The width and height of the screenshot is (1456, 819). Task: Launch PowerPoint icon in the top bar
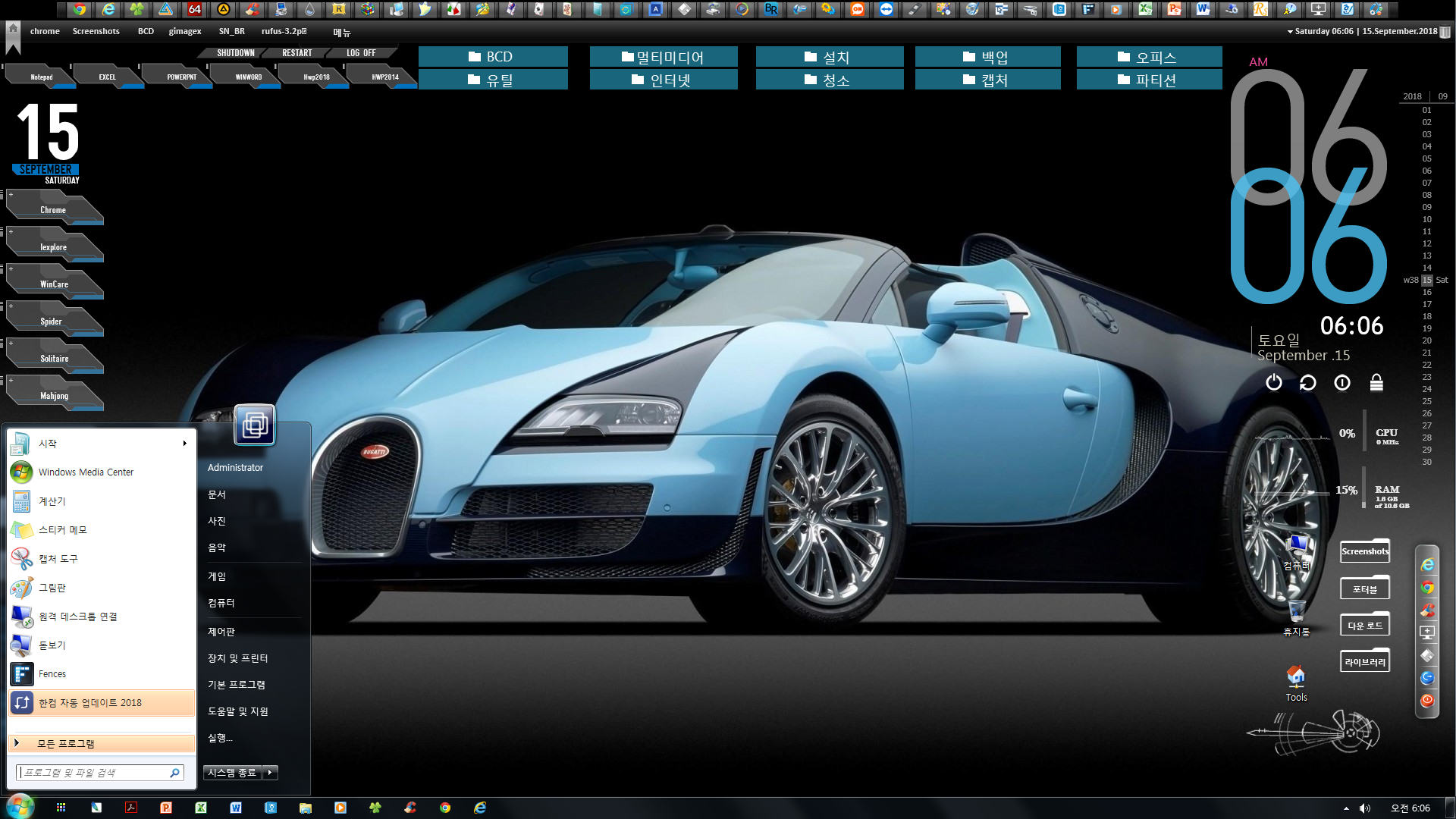point(1174,10)
